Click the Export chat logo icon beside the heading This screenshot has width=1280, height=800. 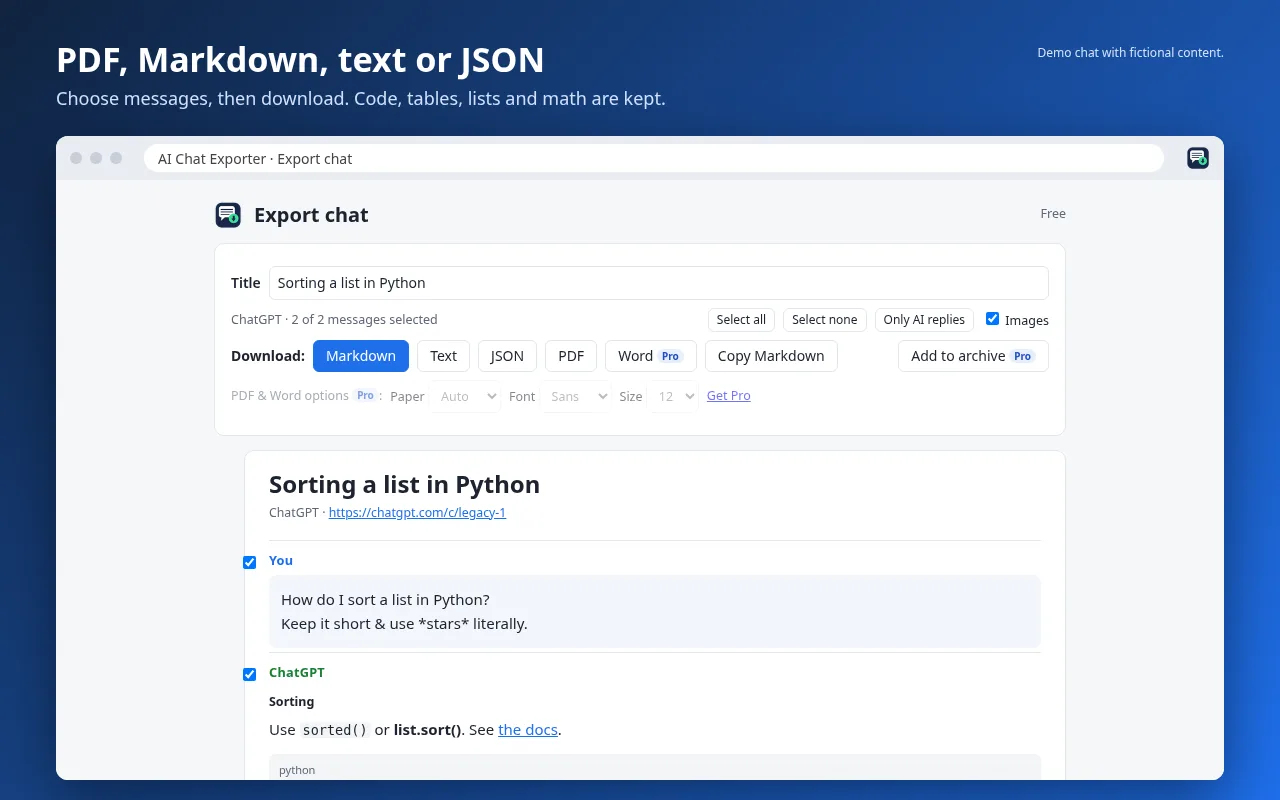coord(228,215)
